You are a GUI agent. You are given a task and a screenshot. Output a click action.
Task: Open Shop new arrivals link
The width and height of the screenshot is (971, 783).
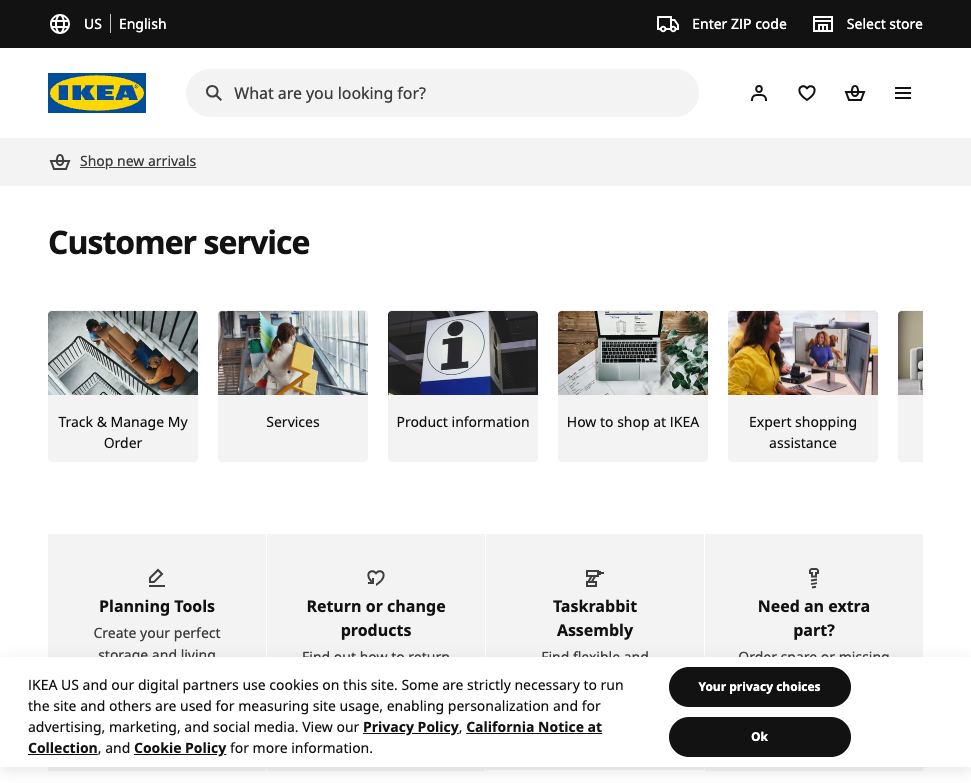point(138,161)
